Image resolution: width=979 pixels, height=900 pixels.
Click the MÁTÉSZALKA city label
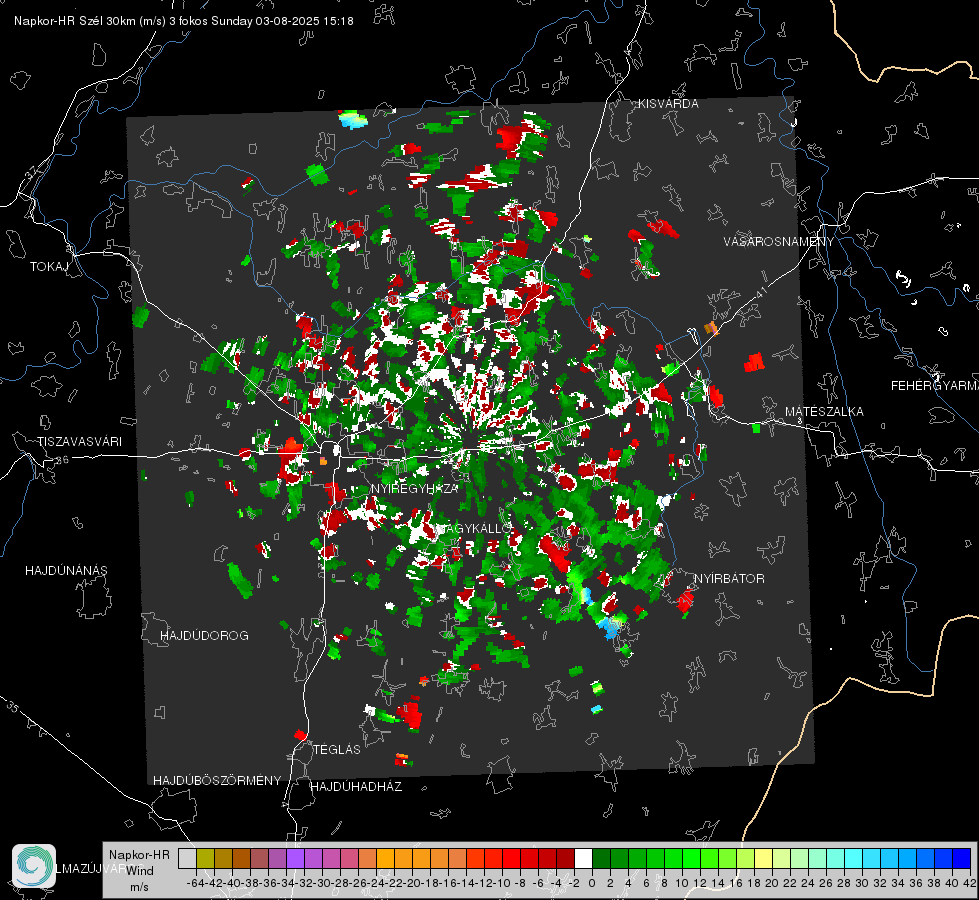click(x=824, y=412)
